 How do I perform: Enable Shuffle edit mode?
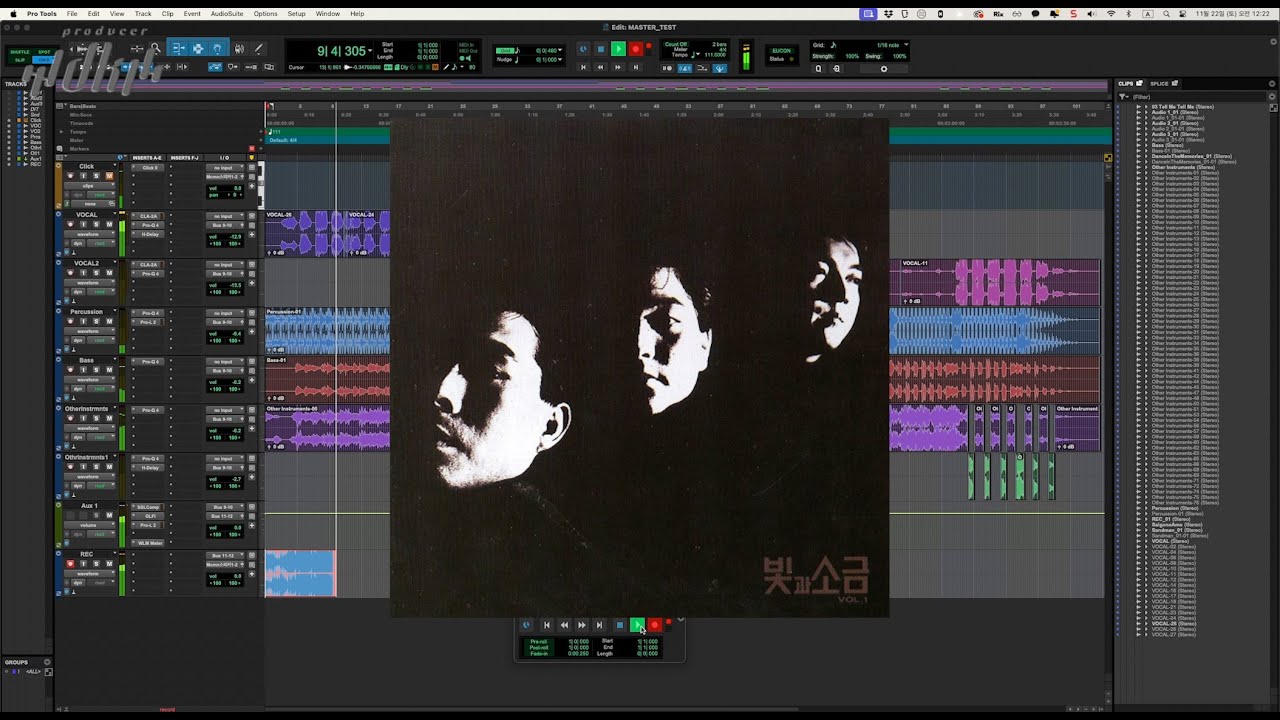point(20,51)
